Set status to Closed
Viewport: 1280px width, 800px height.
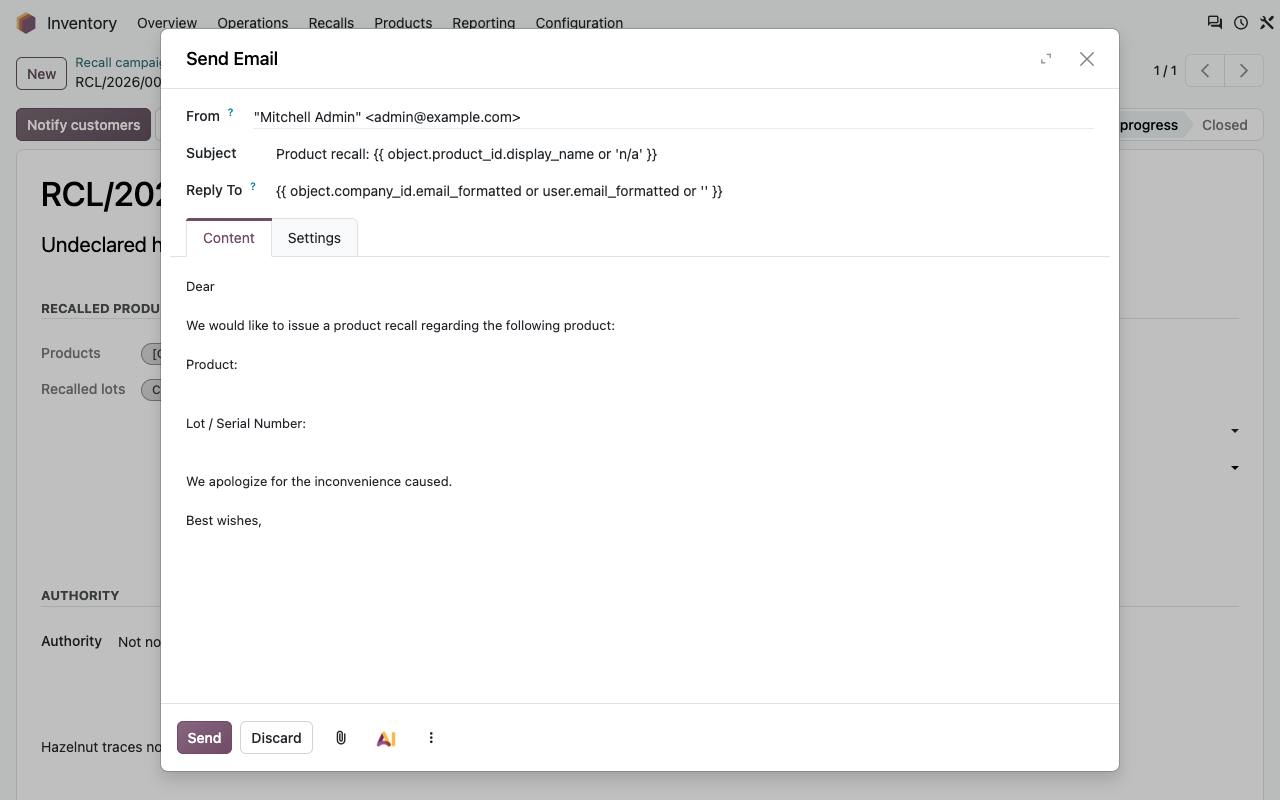(1224, 125)
